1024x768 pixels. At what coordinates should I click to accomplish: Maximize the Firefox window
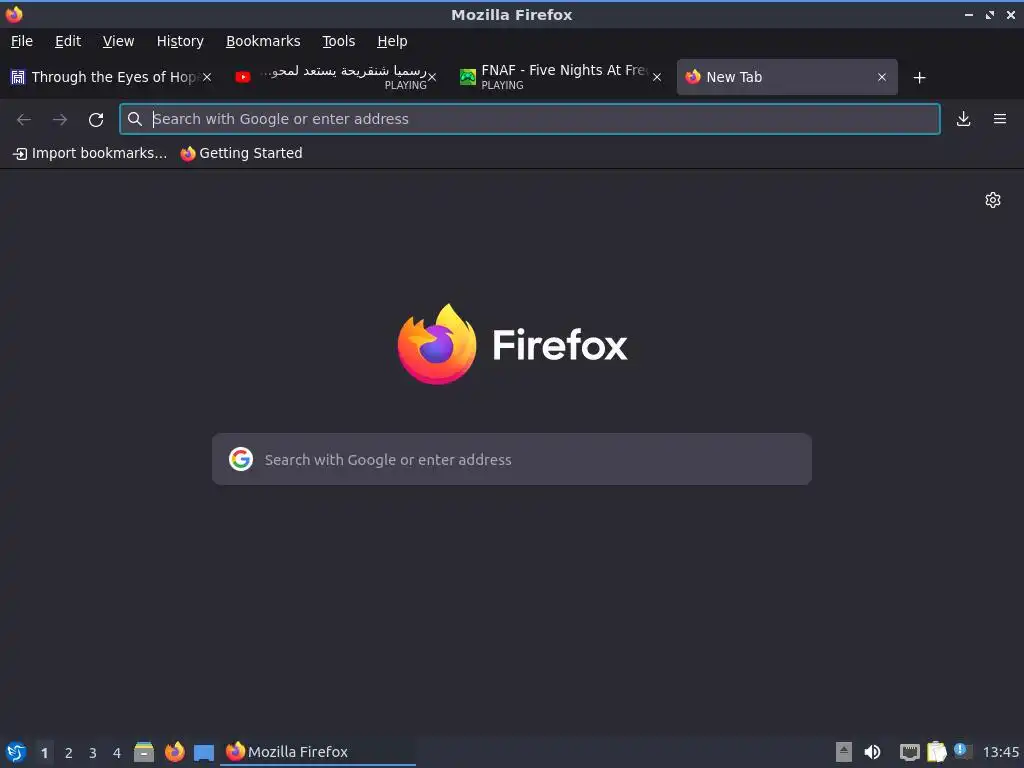pos(990,14)
